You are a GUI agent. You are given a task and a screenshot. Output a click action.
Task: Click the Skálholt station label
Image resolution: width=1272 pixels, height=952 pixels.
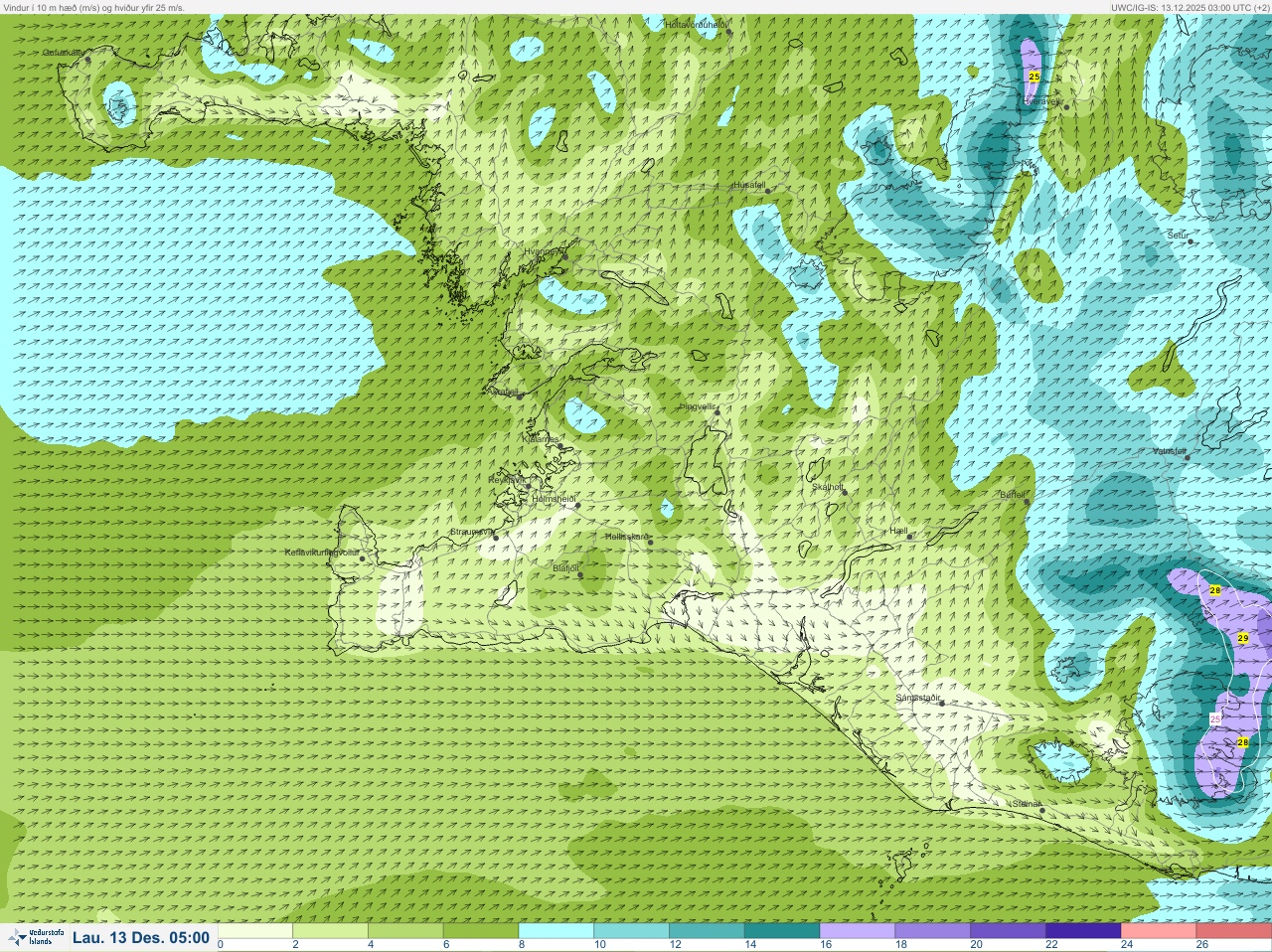click(828, 487)
